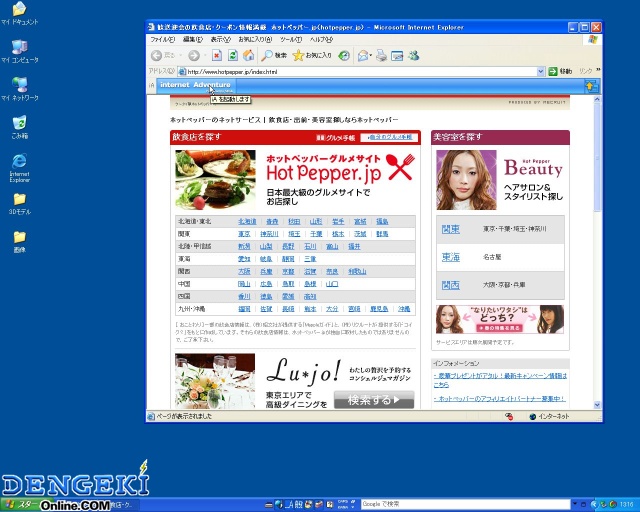Image resolution: width=640 pixels, height=512 pixels.
Task: Click the 東海 beauty salon area link
Action: pyautogui.click(x=451, y=257)
